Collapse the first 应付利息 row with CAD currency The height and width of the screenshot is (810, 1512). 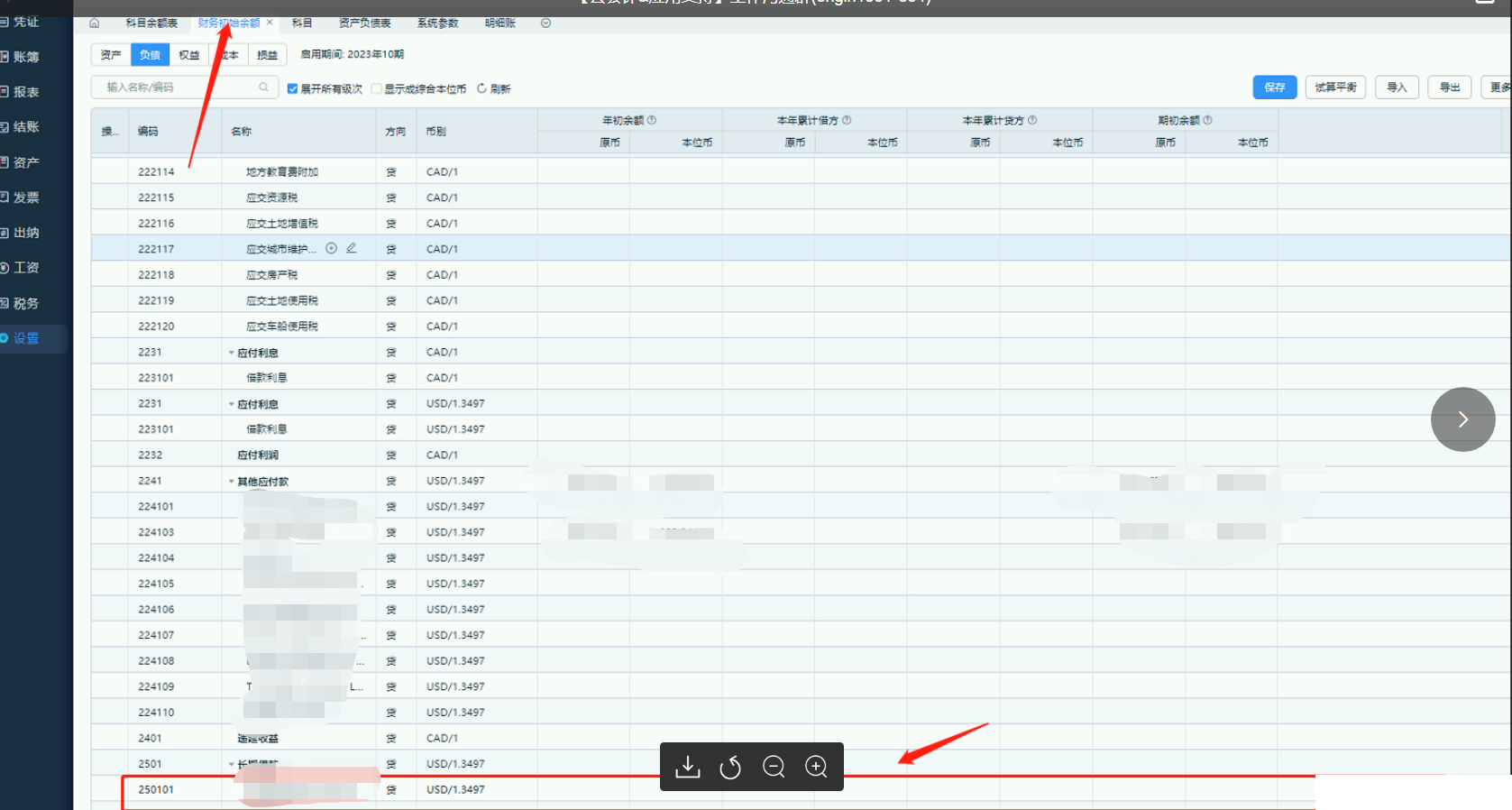pyautogui.click(x=232, y=353)
